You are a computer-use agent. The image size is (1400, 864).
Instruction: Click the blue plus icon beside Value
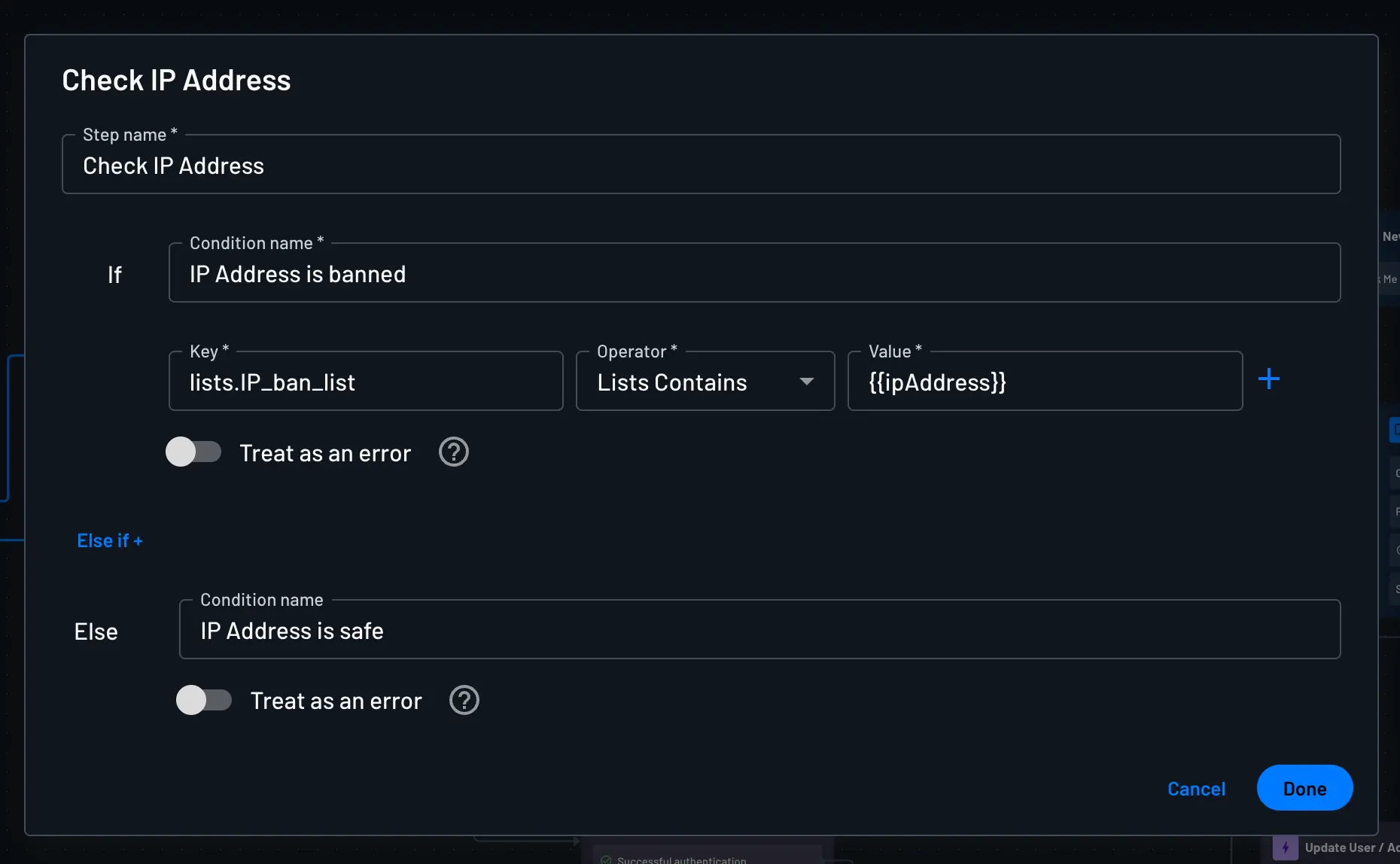click(x=1269, y=379)
